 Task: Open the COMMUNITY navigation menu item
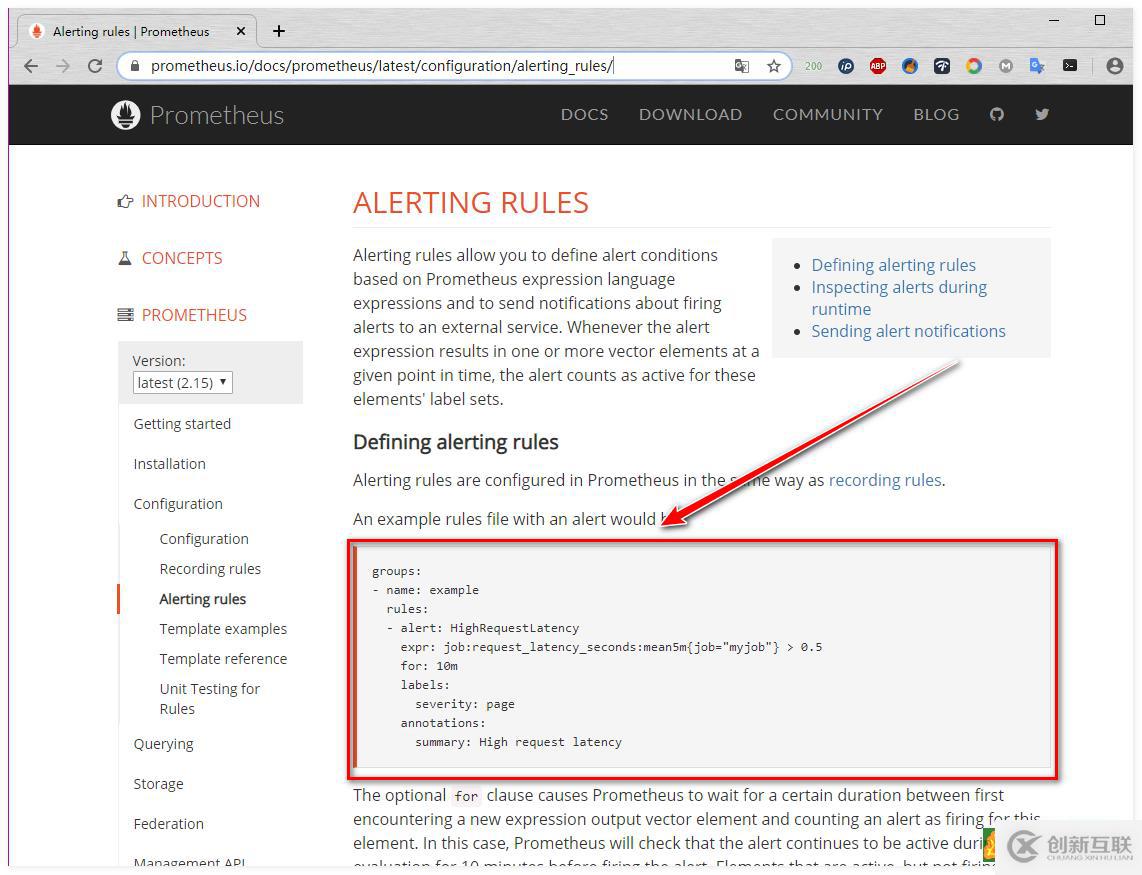(x=827, y=114)
